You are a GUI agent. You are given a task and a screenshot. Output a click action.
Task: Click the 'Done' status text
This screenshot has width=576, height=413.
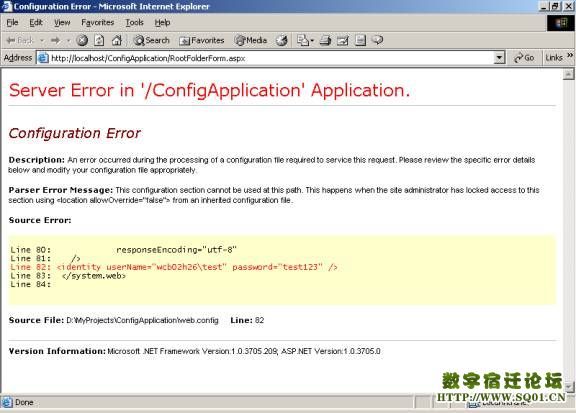(x=24, y=402)
